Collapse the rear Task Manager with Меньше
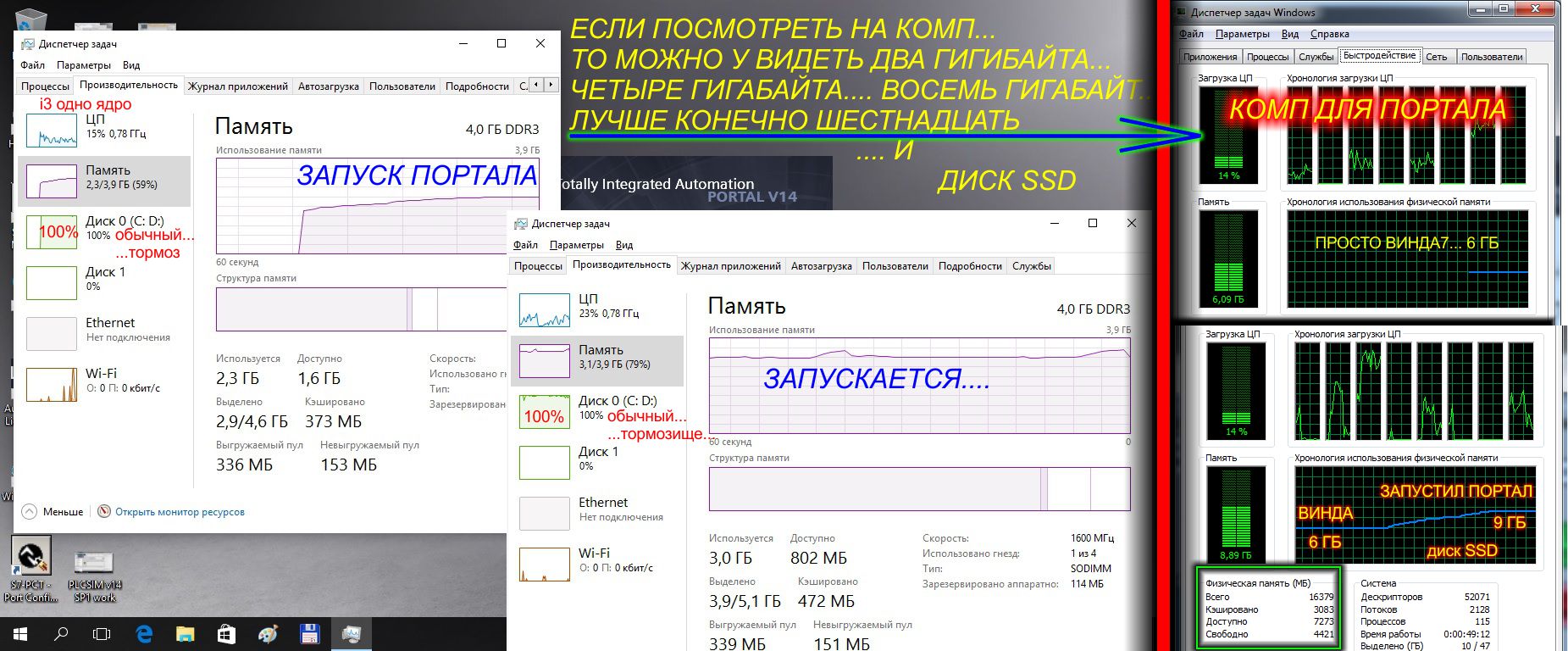This screenshot has height=651, width=1568. (x=53, y=512)
